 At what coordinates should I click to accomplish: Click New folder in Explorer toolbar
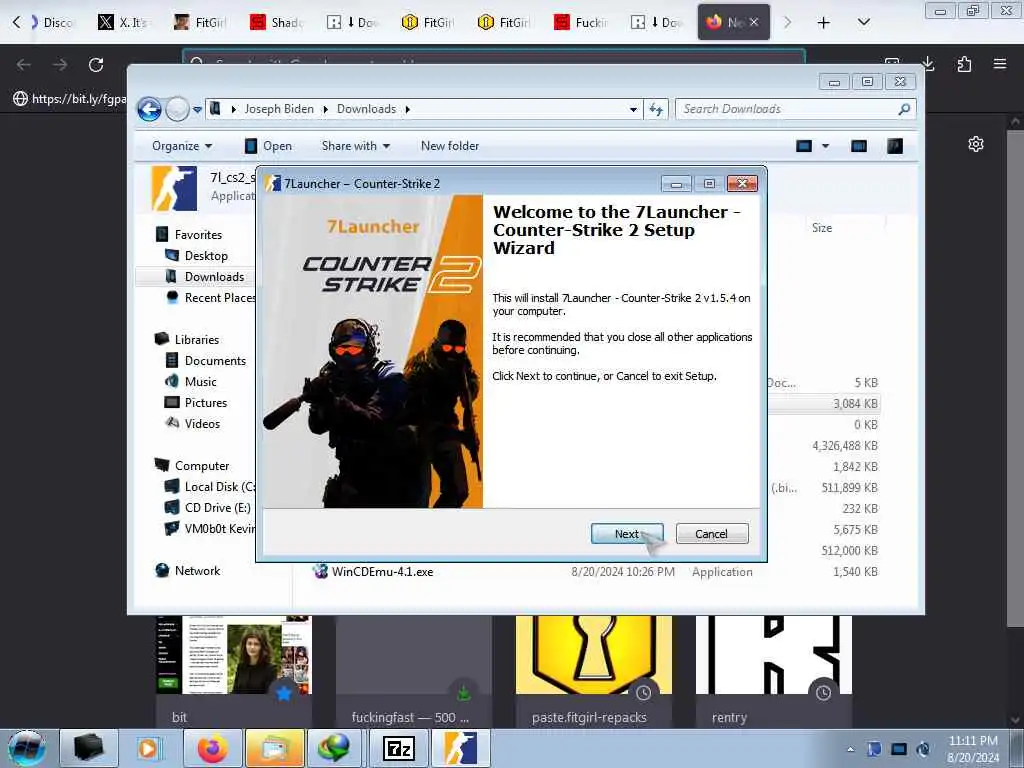pyautogui.click(x=450, y=146)
